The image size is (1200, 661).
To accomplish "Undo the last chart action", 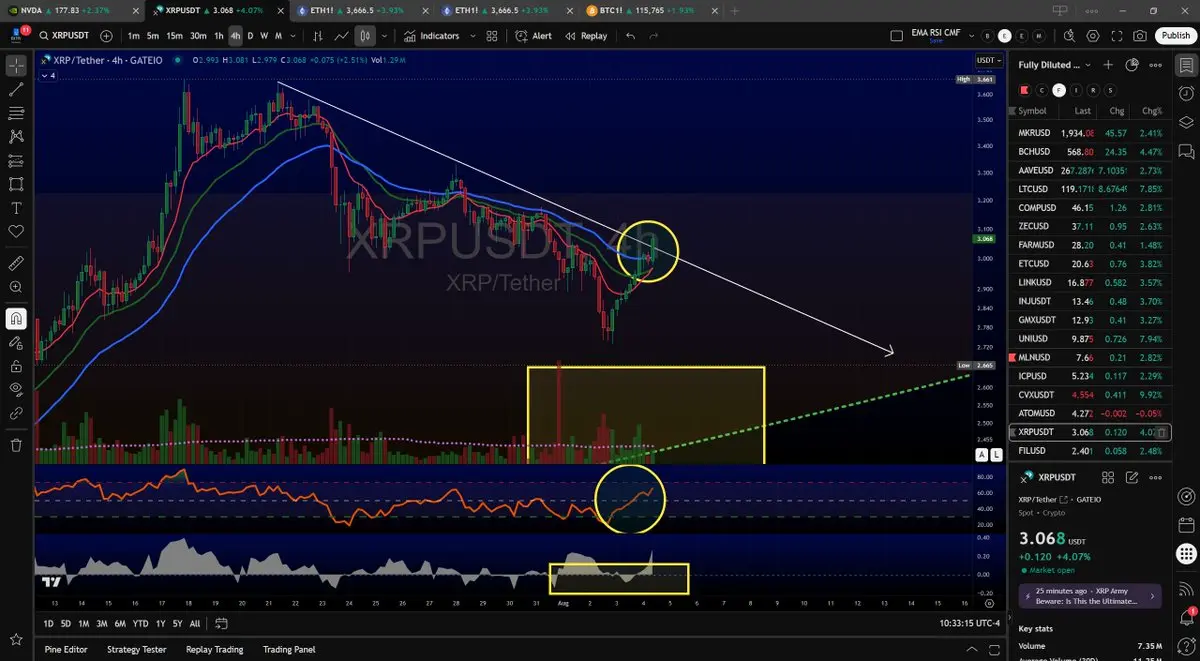I will (630, 36).
